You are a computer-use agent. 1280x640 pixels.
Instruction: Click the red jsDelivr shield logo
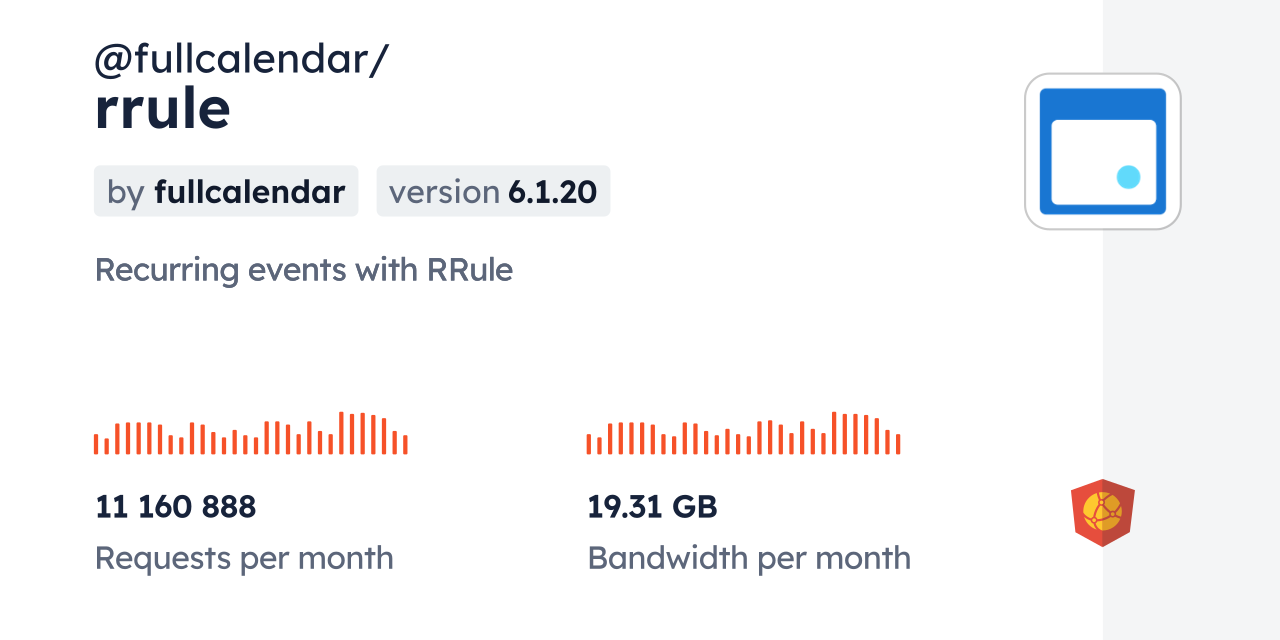(1102, 513)
